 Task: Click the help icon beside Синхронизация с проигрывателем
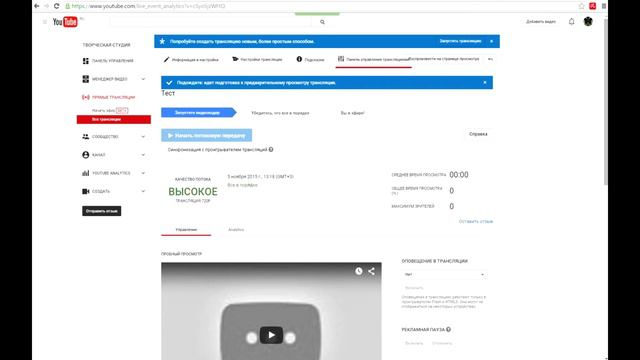pos(271,149)
